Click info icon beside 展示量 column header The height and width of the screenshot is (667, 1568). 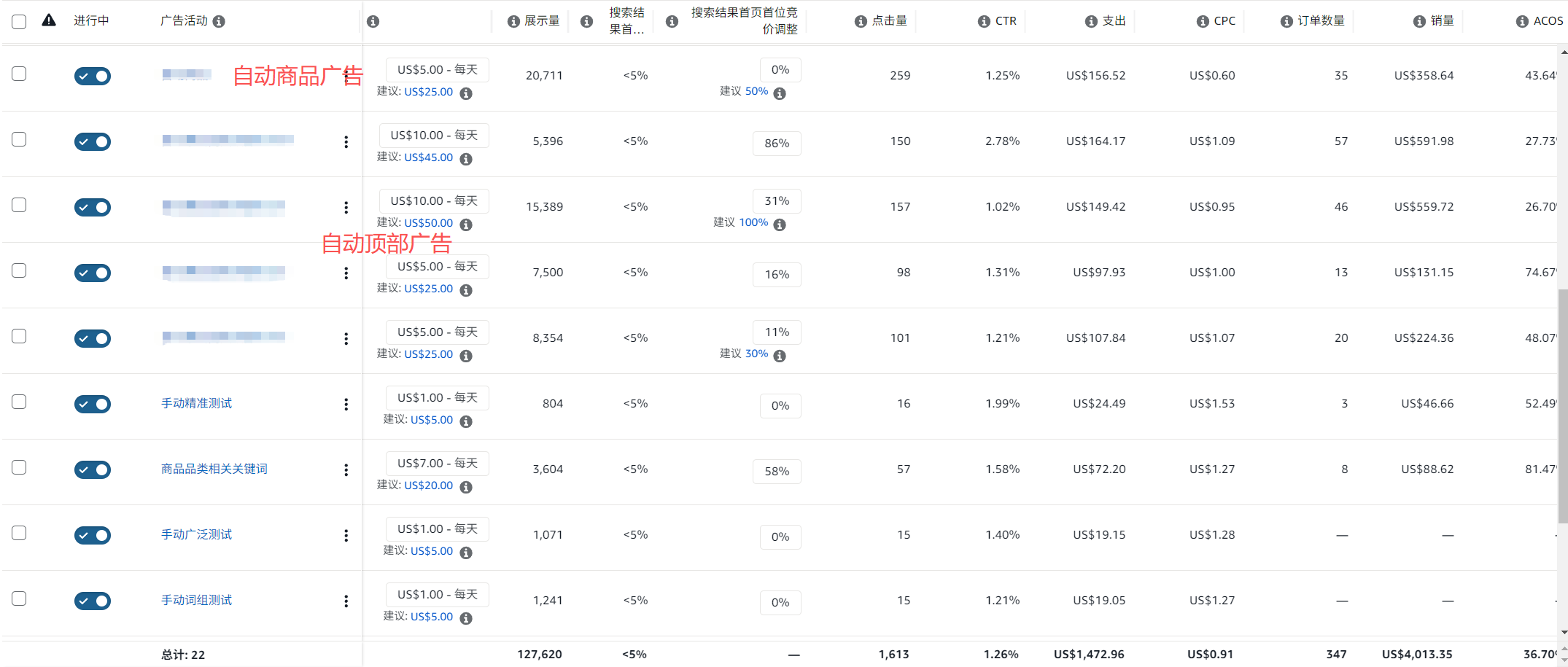513,21
